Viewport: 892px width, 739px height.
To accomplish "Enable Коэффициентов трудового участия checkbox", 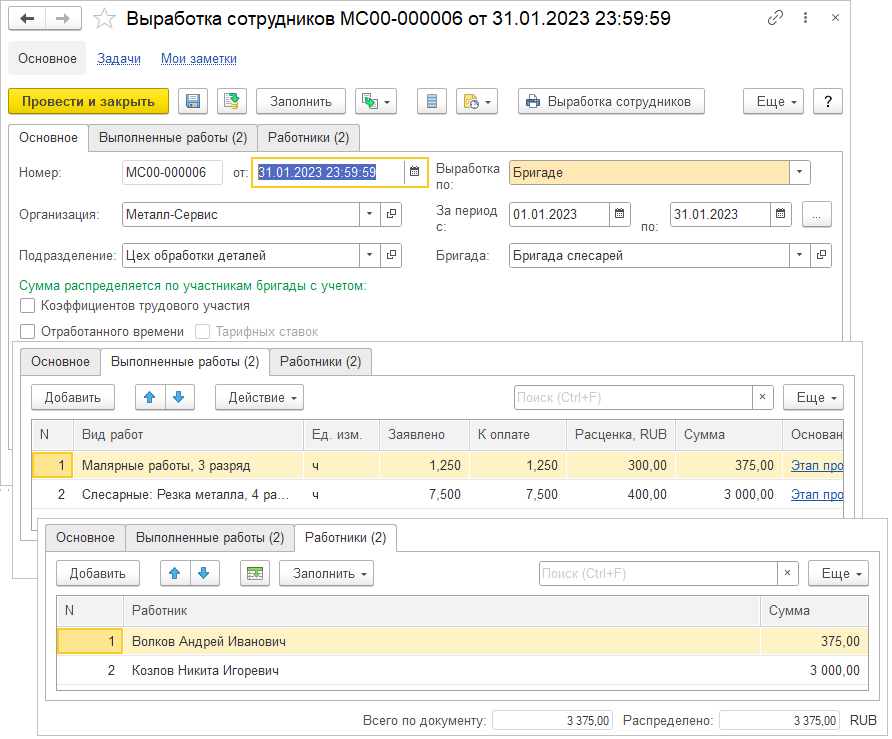I will [28, 306].
